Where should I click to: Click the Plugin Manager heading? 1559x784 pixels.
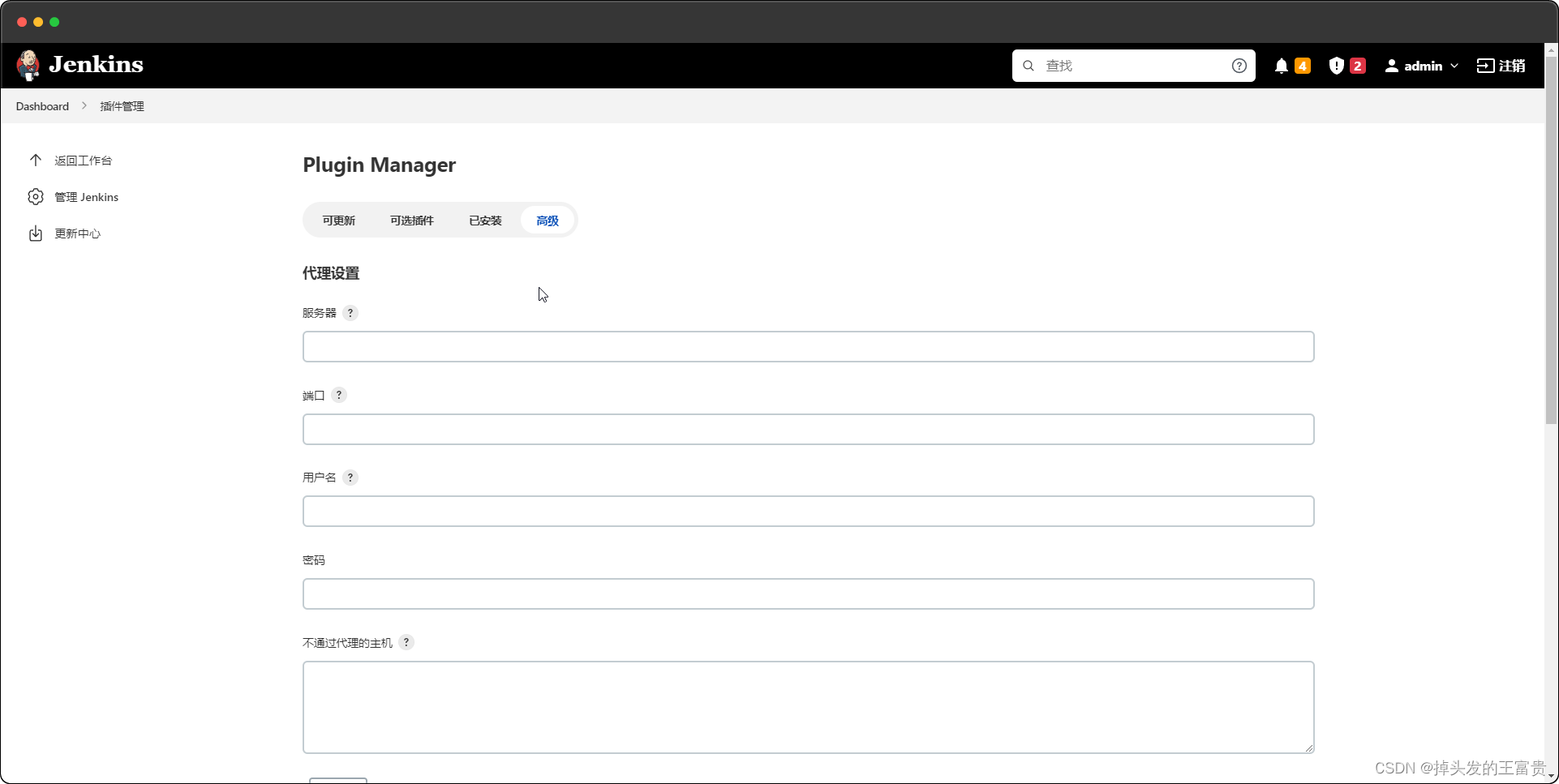click(379, 165)
